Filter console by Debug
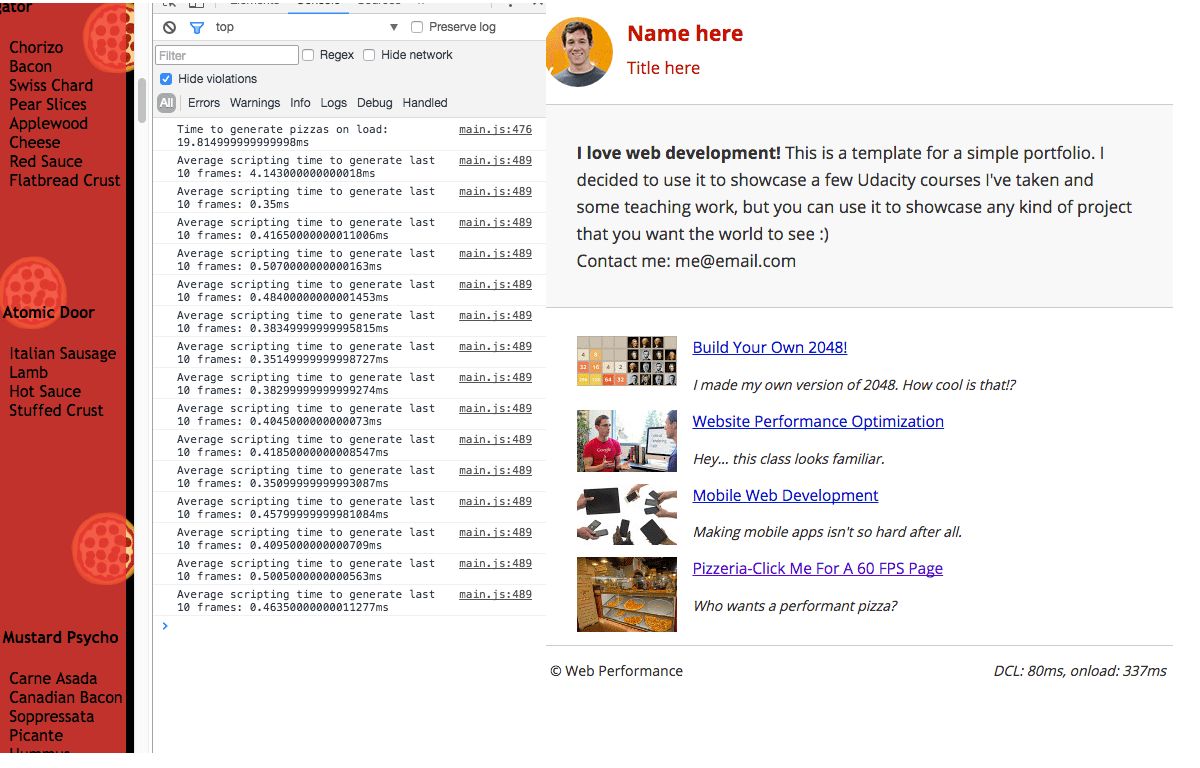The height and width of the screenshot is (768, 1200). coord(375,103)
